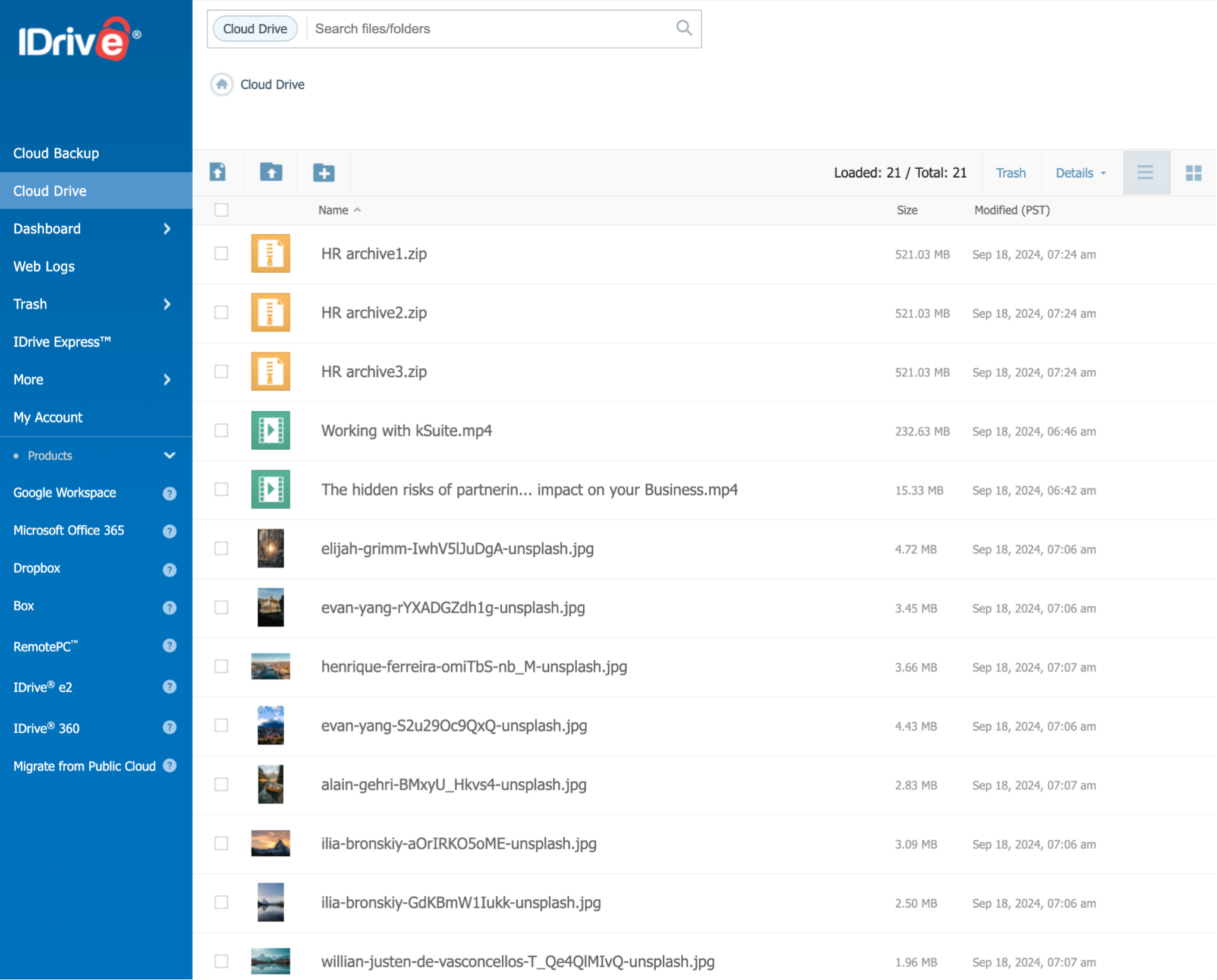Open IDrive Express in sidebar
Screen dimensions: 1217x980
click(x=62, y=342)
